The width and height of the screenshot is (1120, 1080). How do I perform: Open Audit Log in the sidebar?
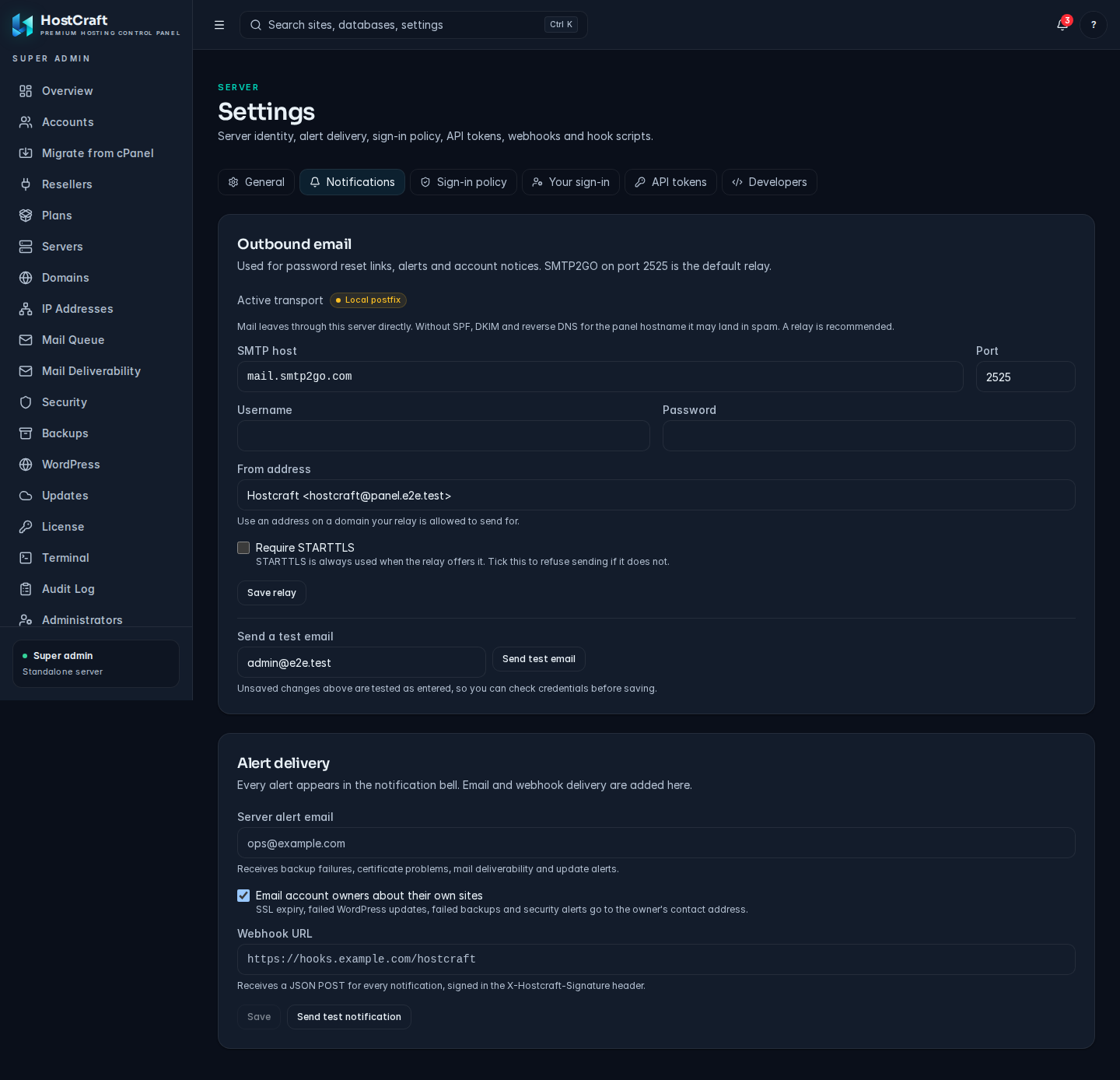click(96, 589)
